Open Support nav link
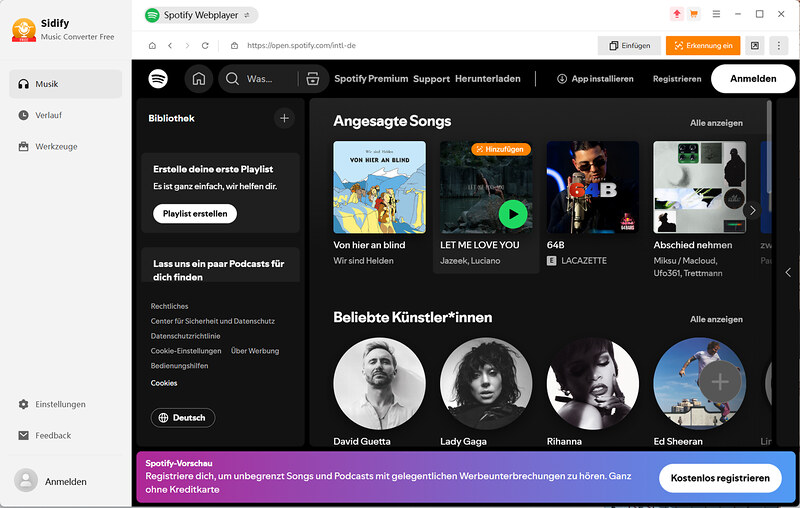800x508 pixels. pos(432,79)
